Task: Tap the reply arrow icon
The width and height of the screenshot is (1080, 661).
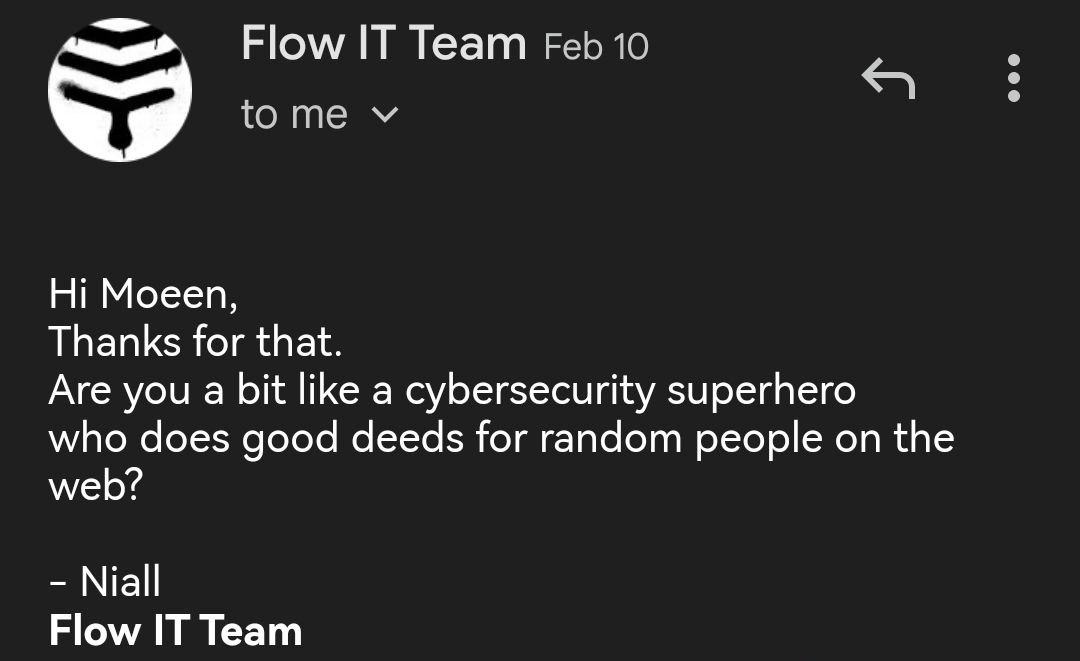Action: point(888,78)
